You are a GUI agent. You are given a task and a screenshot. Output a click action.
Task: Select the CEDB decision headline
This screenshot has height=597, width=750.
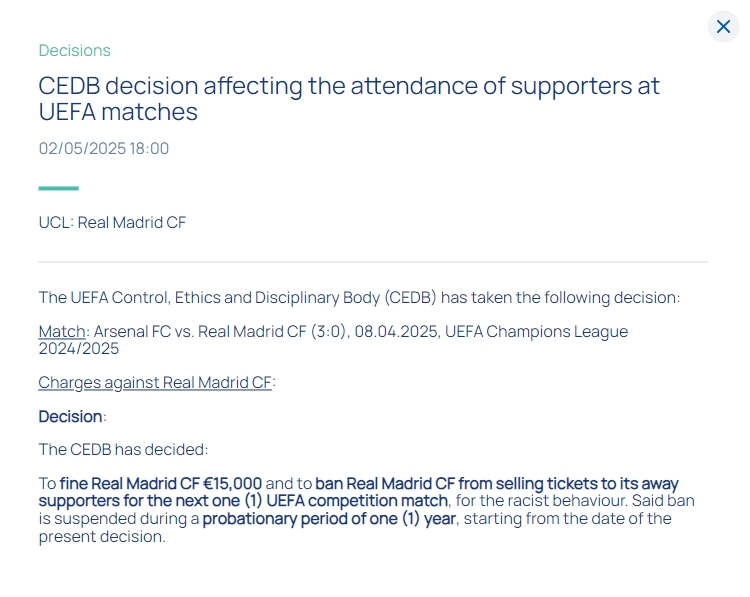pos(349,98)
